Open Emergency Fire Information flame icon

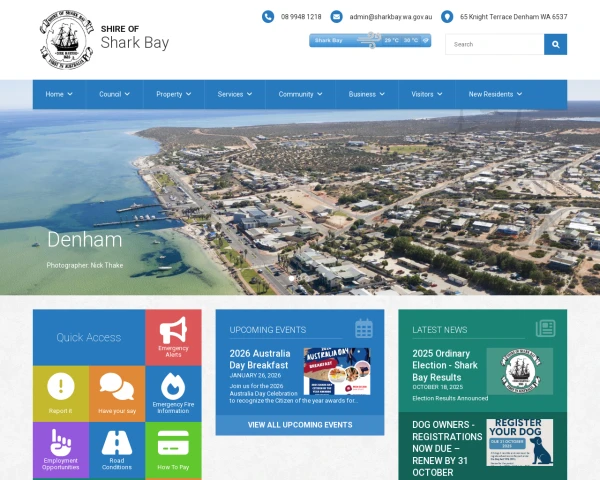[173, 385]
